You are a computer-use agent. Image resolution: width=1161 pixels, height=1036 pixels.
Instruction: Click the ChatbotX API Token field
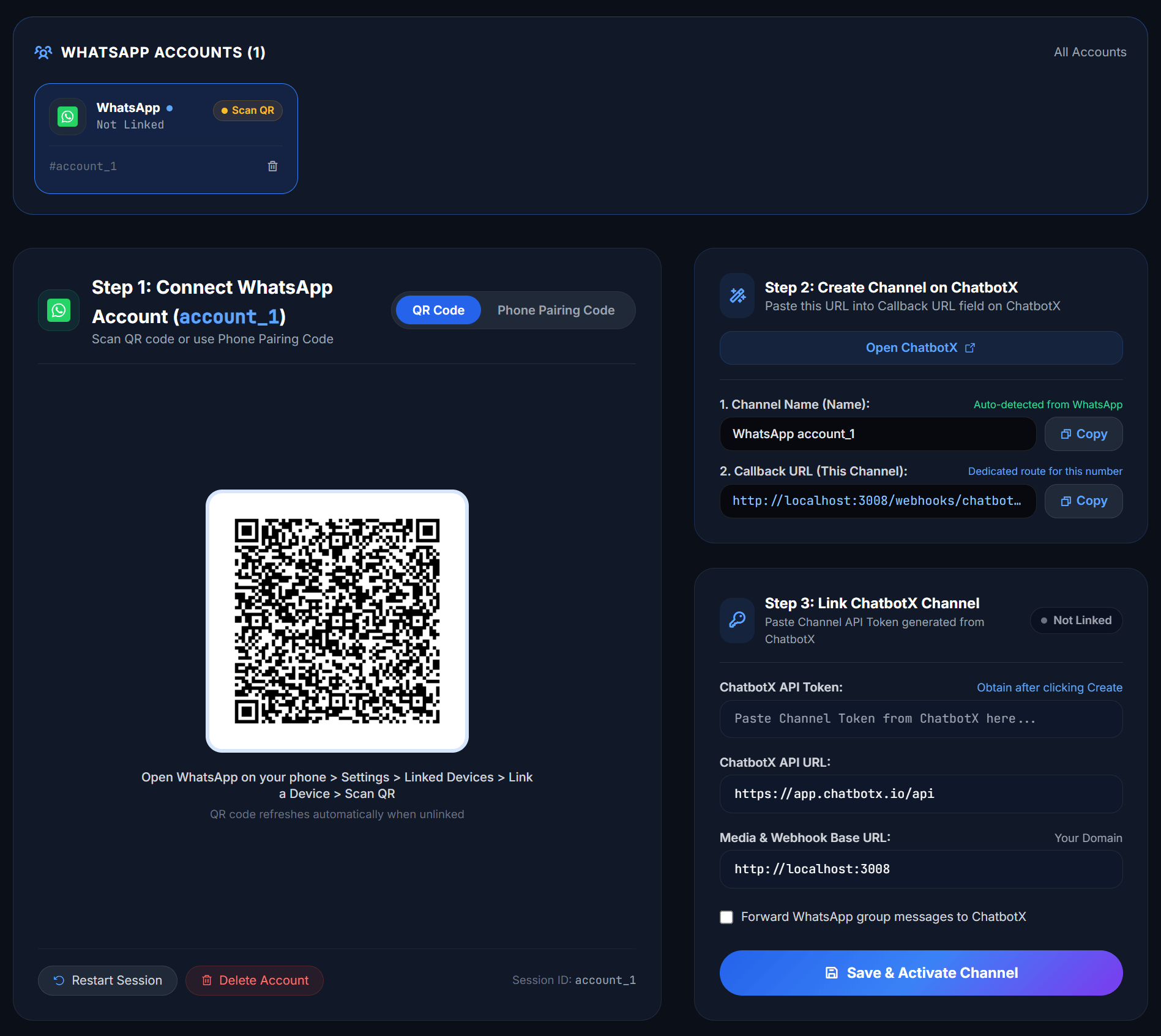pos(921,719)
